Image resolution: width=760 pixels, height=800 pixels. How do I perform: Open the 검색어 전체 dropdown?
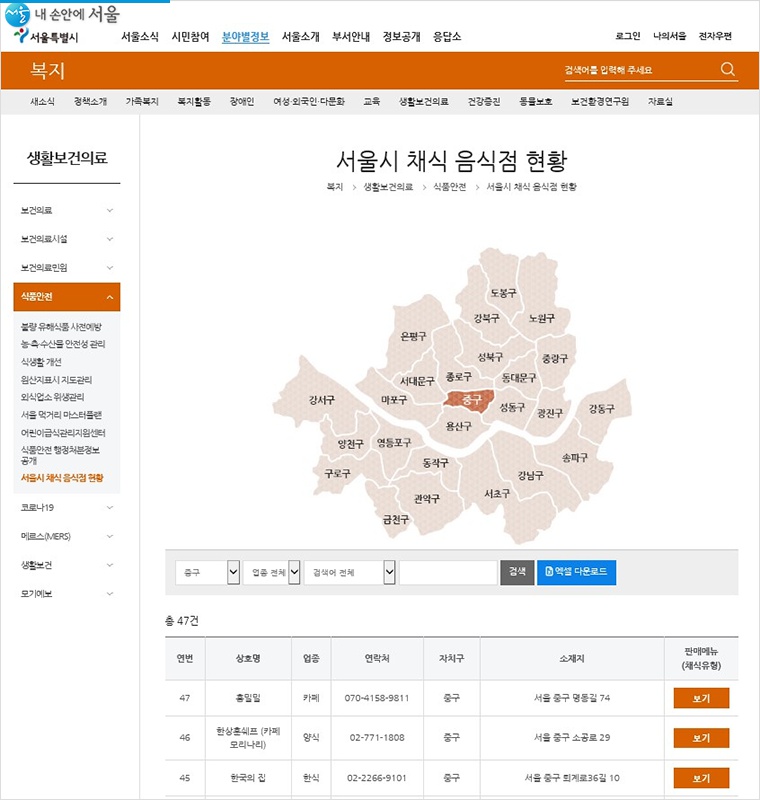tap(349, 572)
